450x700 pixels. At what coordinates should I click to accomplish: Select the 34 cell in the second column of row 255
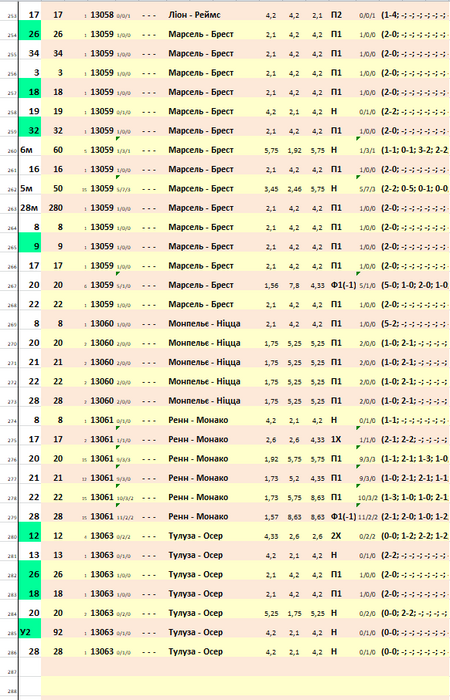[58, 53]
